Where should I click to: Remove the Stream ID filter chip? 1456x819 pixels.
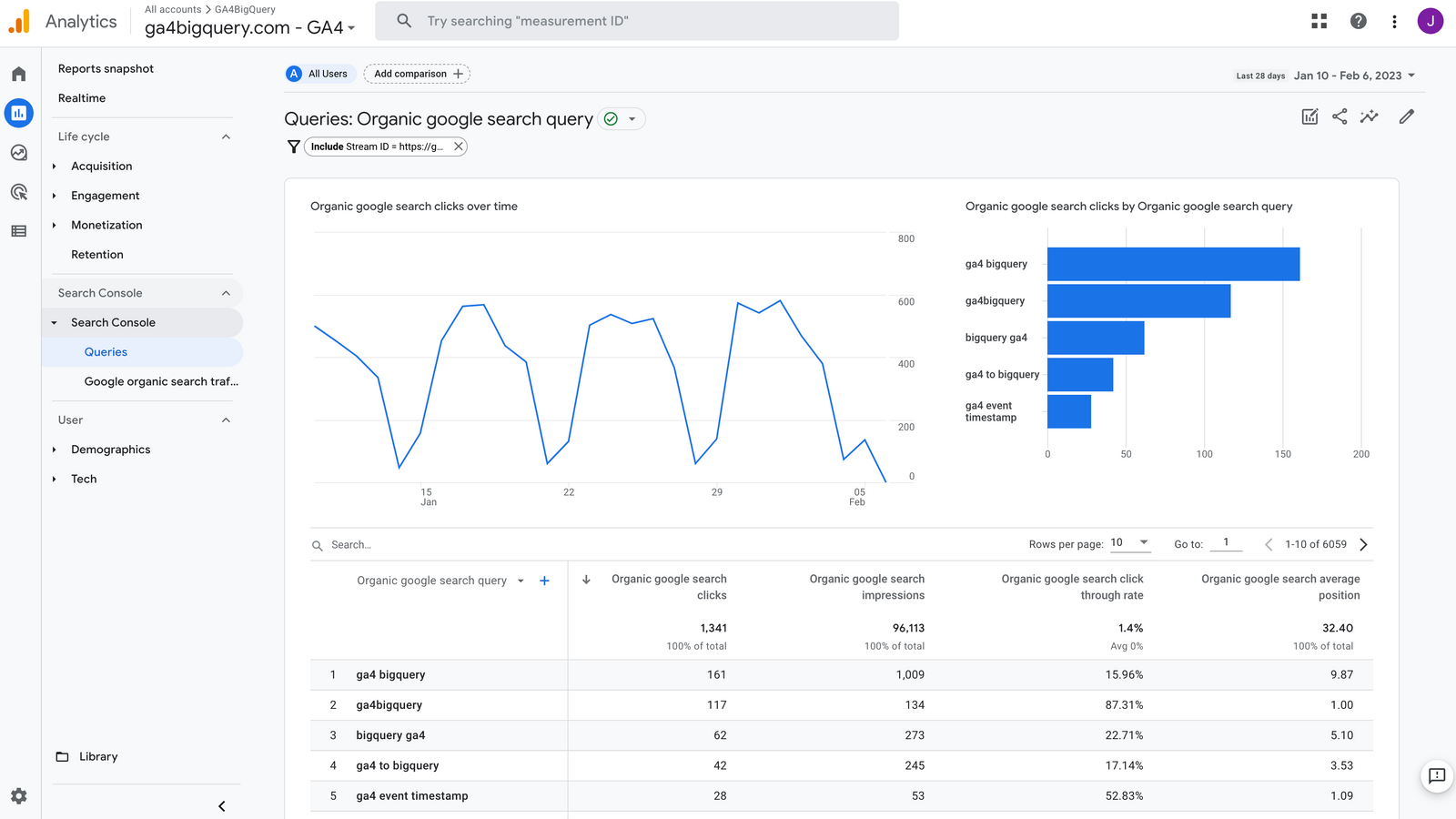point(459,146)
